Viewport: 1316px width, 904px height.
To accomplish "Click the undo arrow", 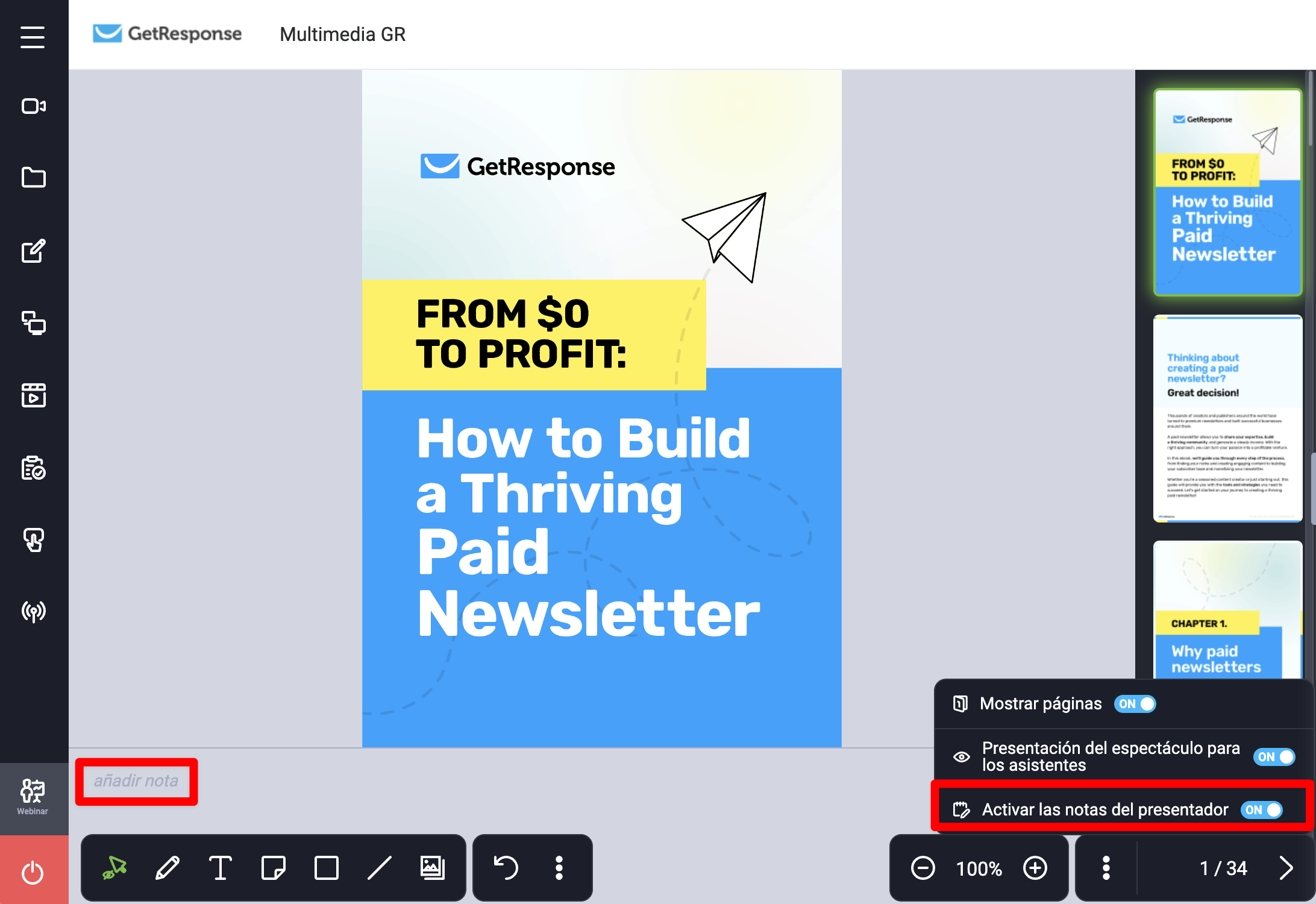I will [x=506, y=868].
